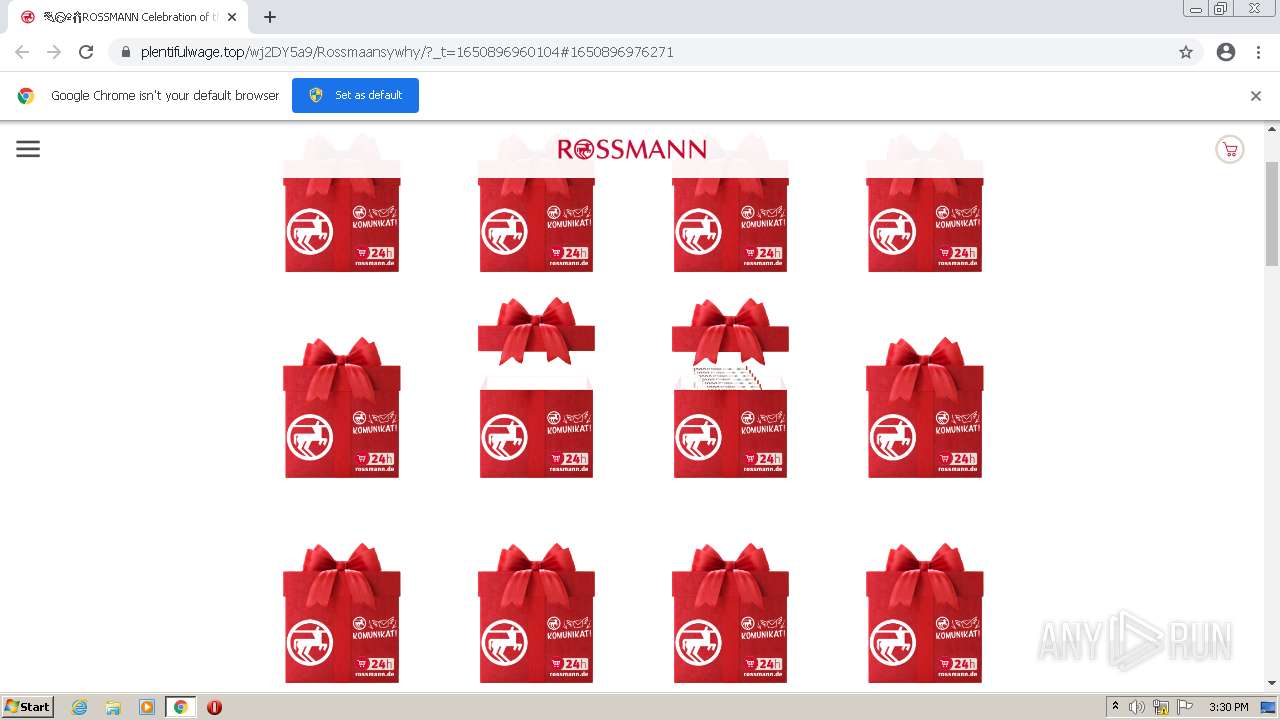Open the hamburger menu on the Rossmann page
The width and height of the screenshot is (1280, 720).
click(28, 149)
